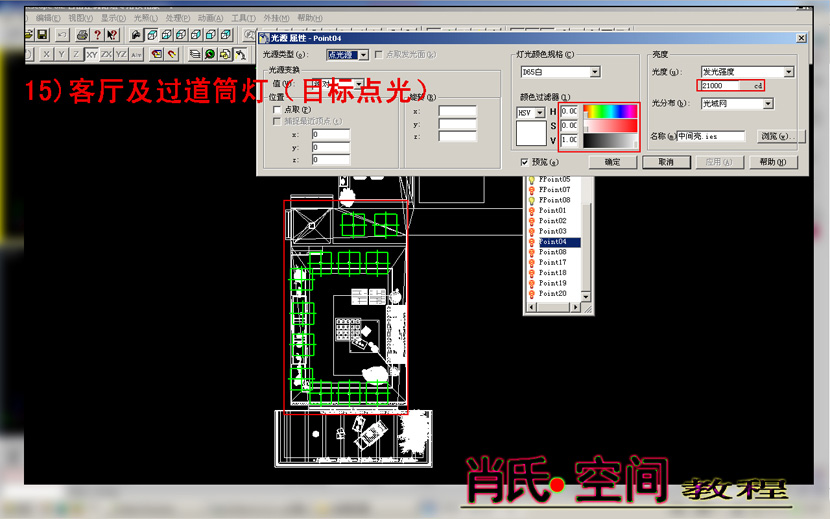Viewport: 830px width, 519px height.
Task: Click the Print icon in toolbar
Action: (x=83, y=35)
